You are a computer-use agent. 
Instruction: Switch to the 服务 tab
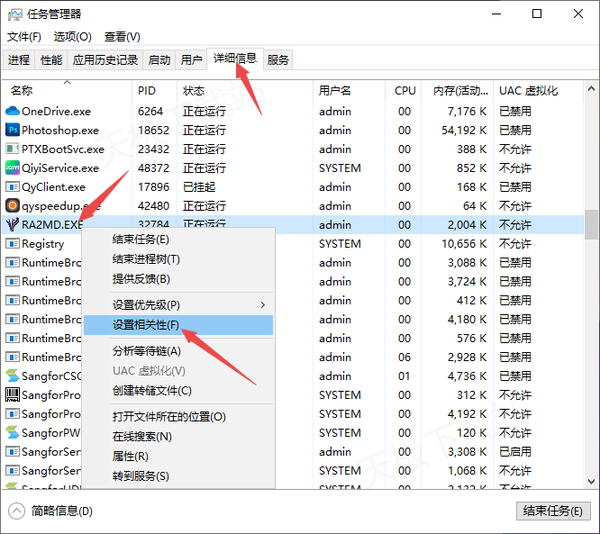click(278, 60)
